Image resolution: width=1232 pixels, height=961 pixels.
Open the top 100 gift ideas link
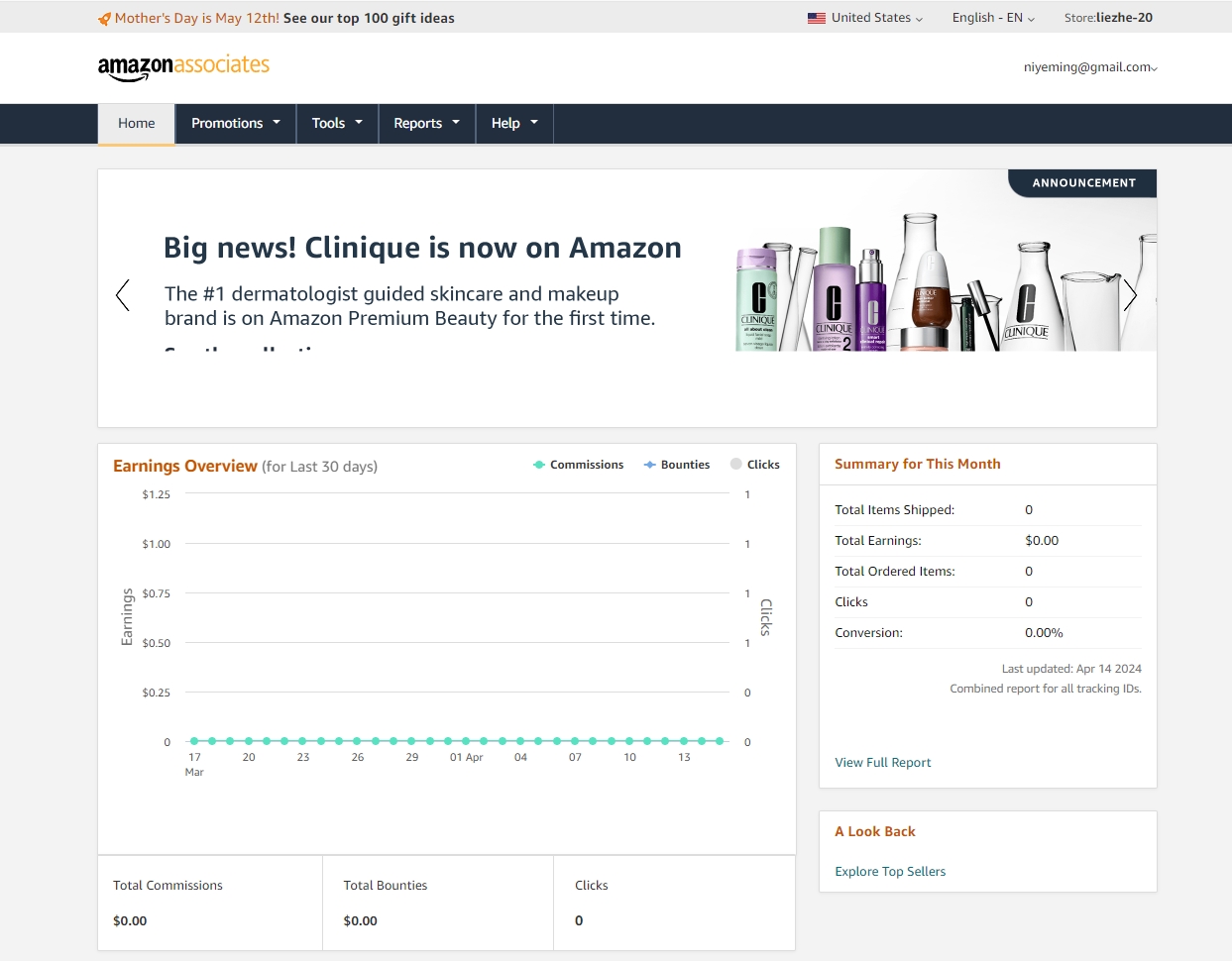[x=369, y=18]
